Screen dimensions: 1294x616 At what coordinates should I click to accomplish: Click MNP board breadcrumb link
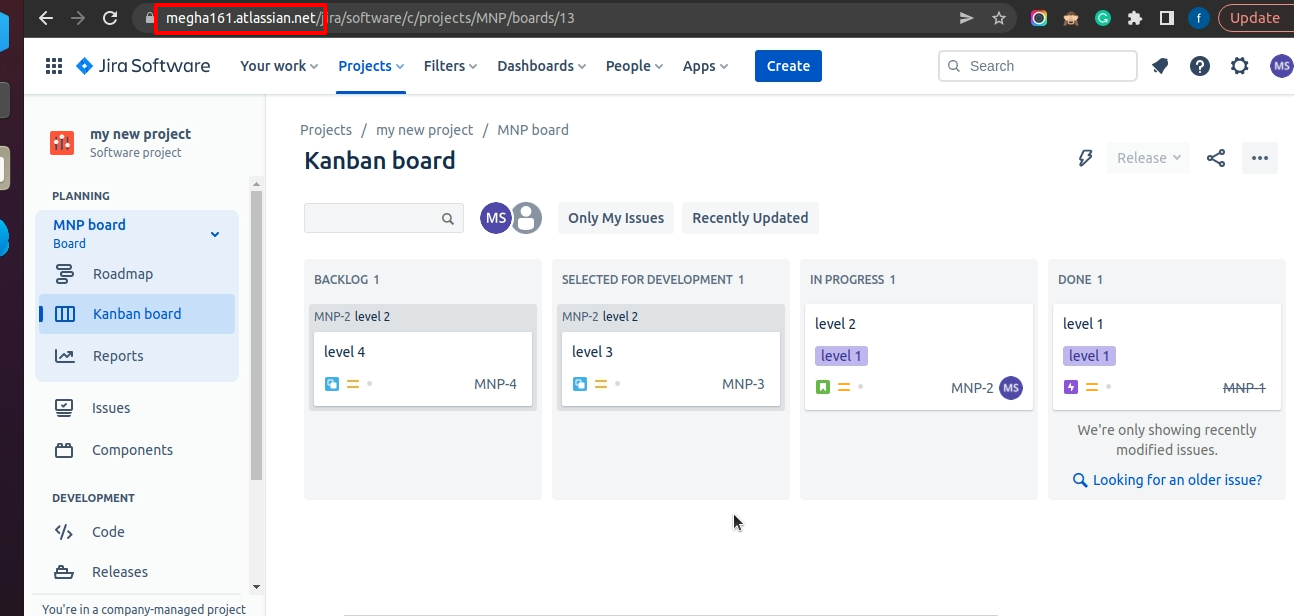533,130
